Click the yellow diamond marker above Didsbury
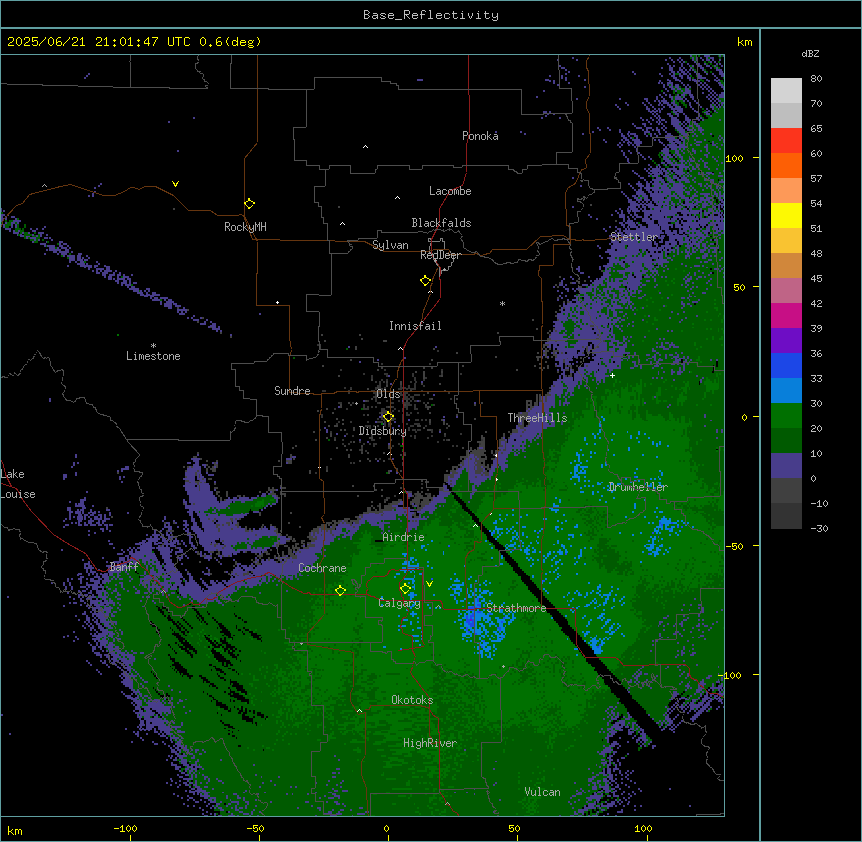The image size is (862, 842). point(388,417)
